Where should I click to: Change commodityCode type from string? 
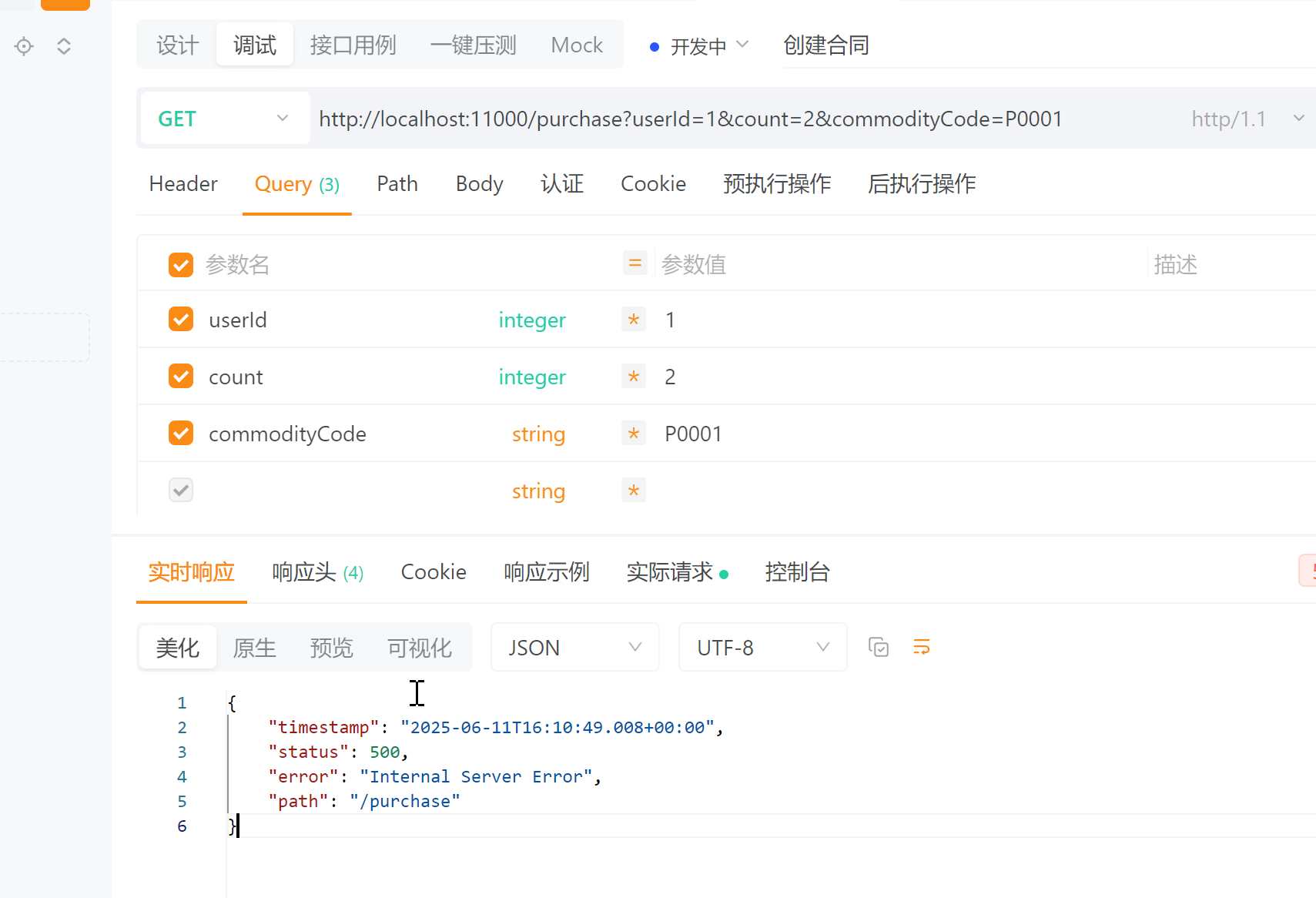(538, 434)
